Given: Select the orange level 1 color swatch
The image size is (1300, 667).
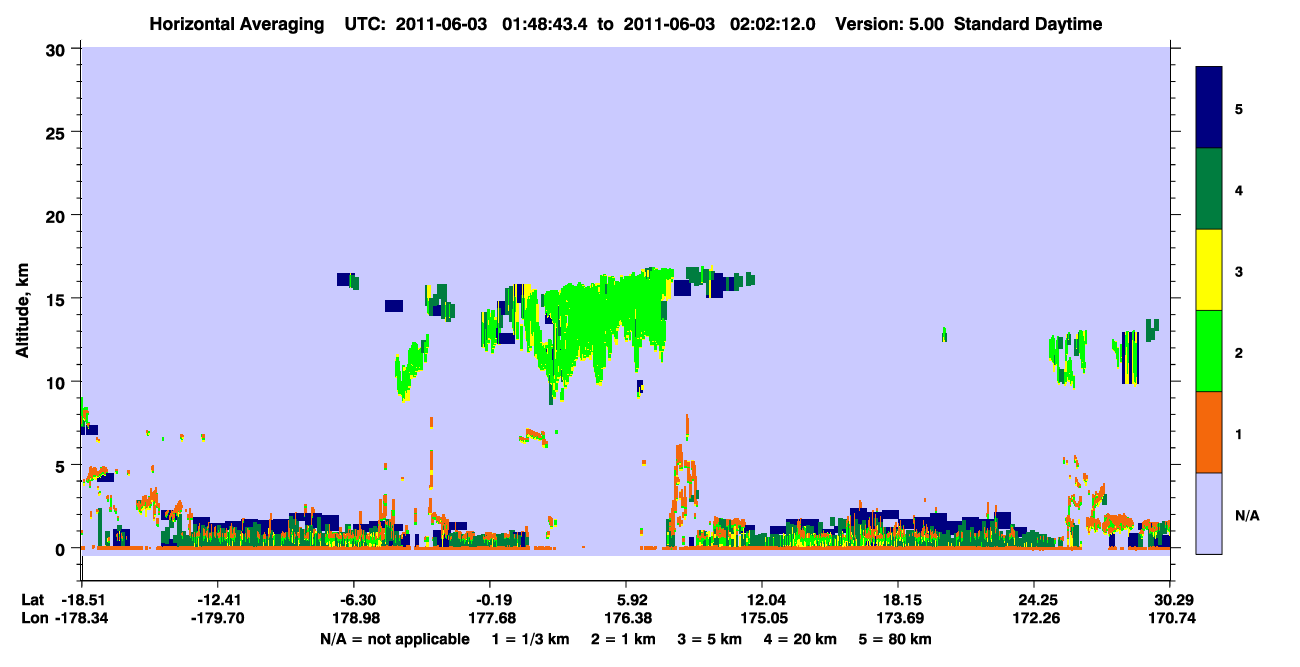Looking at the screenshot, I should (1209, 432).
